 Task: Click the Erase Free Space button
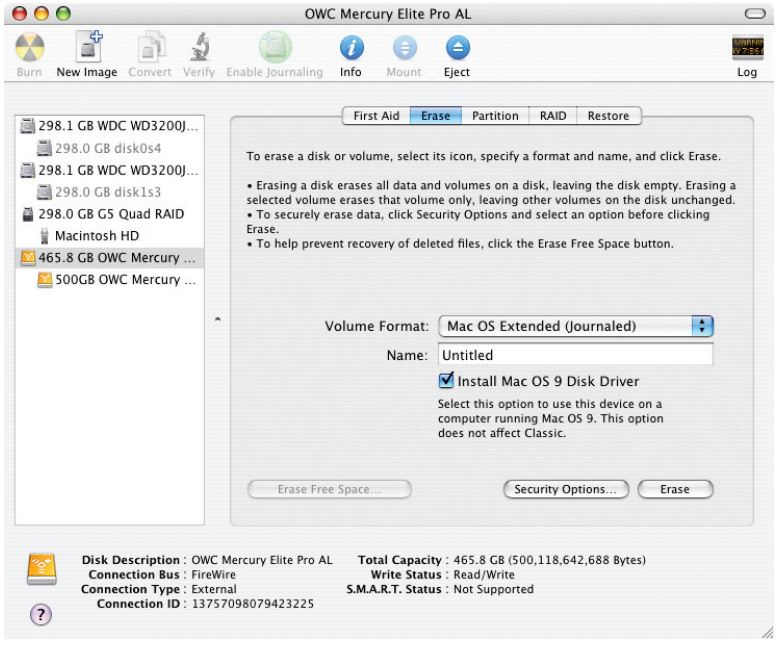(329, 489)
